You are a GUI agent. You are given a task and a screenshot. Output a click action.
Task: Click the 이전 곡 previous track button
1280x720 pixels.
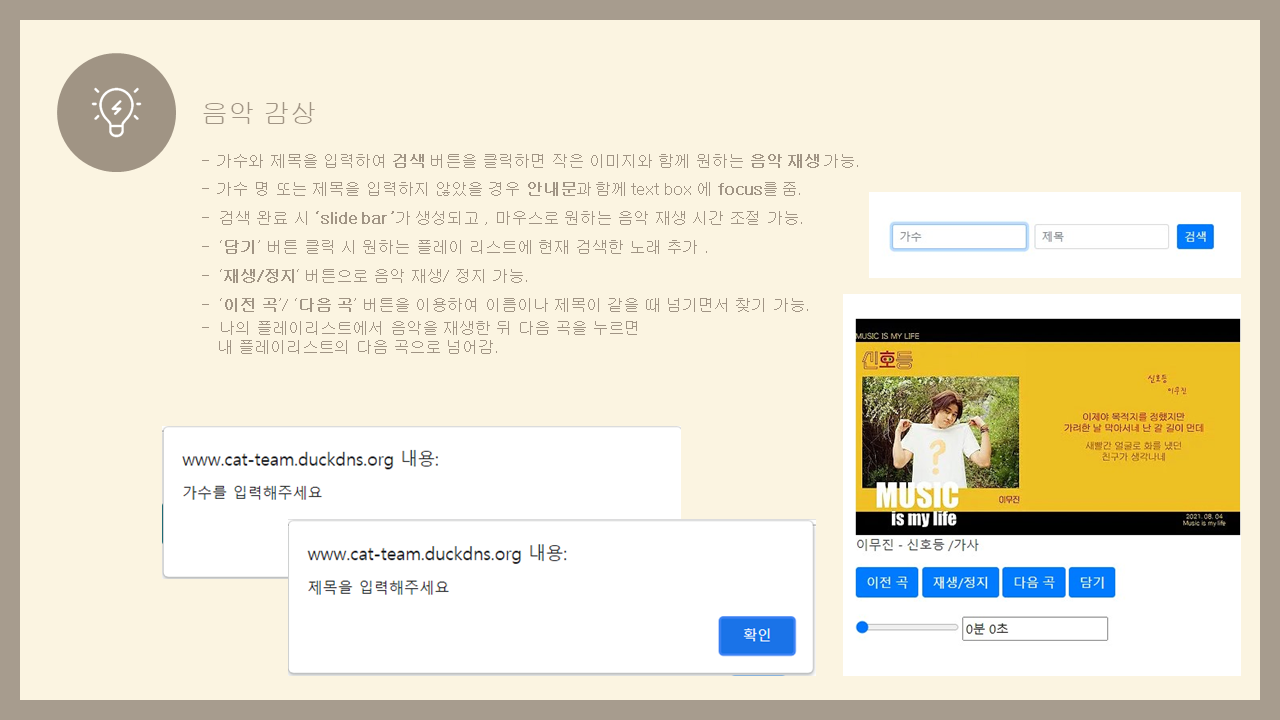pos(886,582)
